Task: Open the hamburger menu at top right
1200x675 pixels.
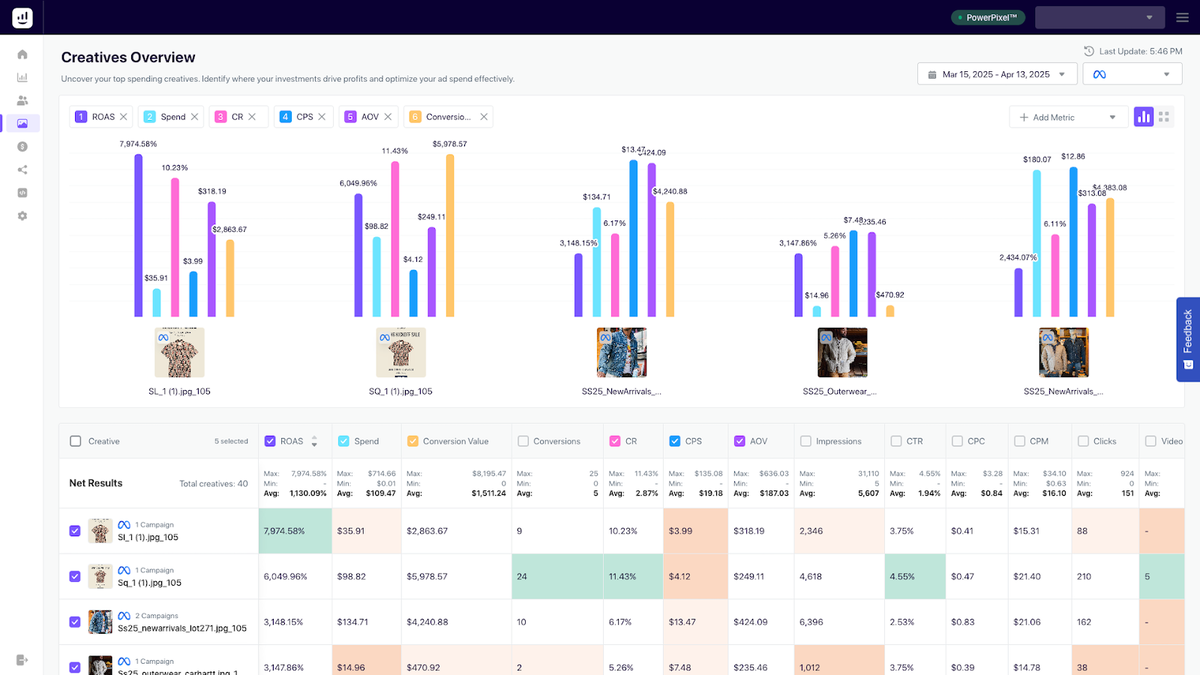Action: pyautogui.click(x=1181, y=17)
